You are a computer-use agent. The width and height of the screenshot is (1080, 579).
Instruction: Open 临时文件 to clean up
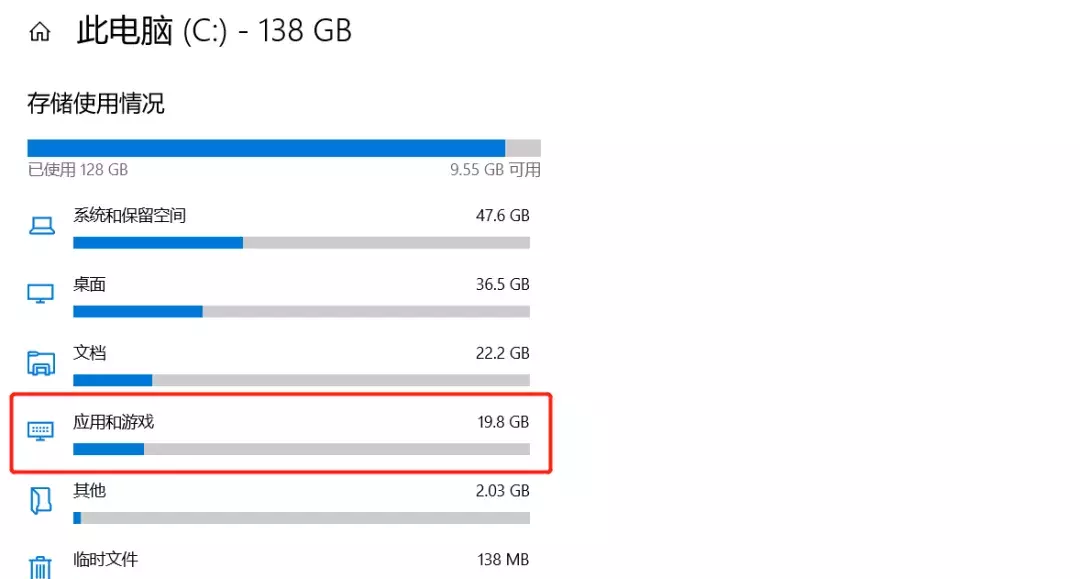(281, 563)
